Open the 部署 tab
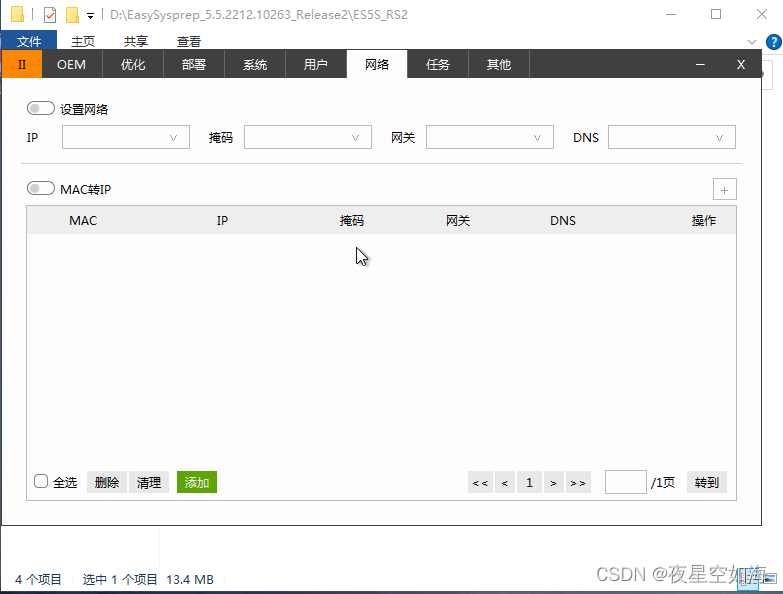 tap(194, 64)
